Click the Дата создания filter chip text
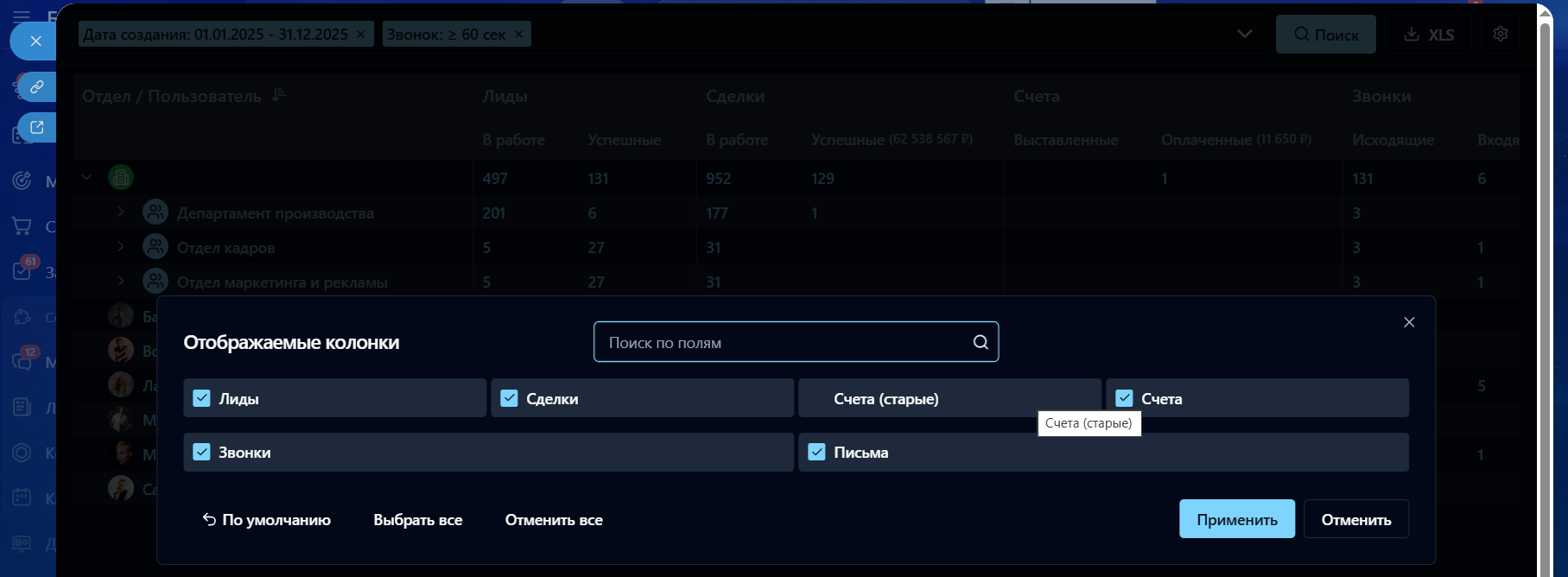This screenshot has width=1568, height=577. click(215, 35)
